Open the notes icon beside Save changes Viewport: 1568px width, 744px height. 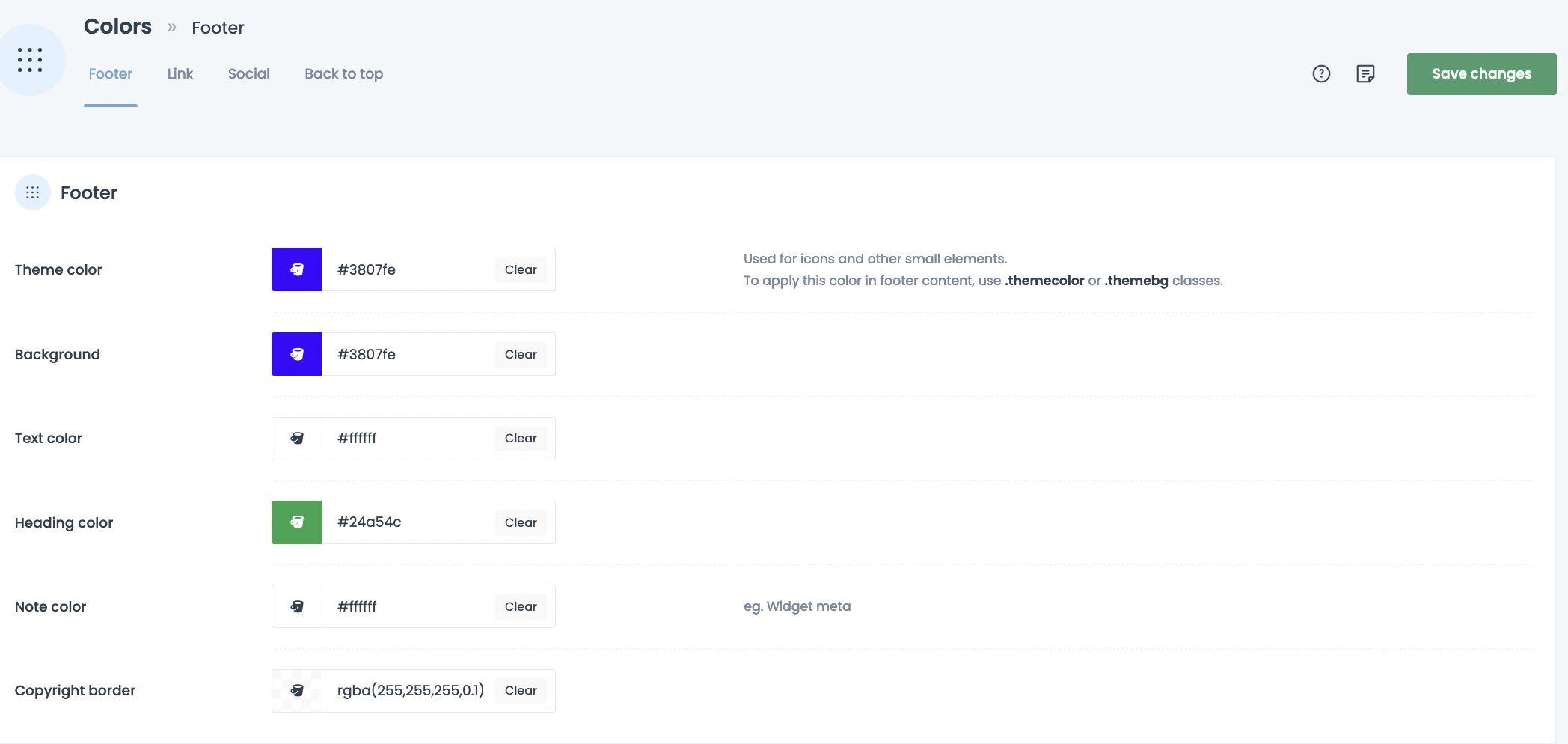(x=1365, y=73)
